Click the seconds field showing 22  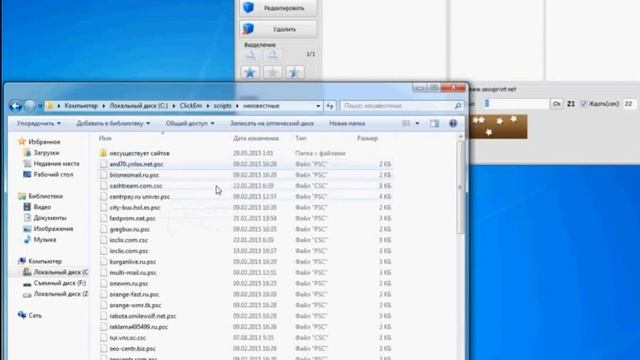[630, 104]
